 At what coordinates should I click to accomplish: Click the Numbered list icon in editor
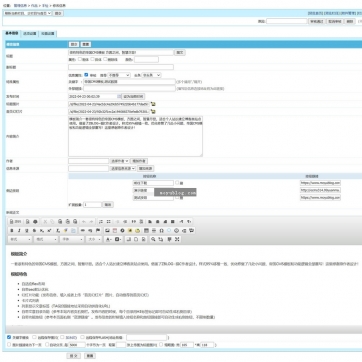coord(101,221)
